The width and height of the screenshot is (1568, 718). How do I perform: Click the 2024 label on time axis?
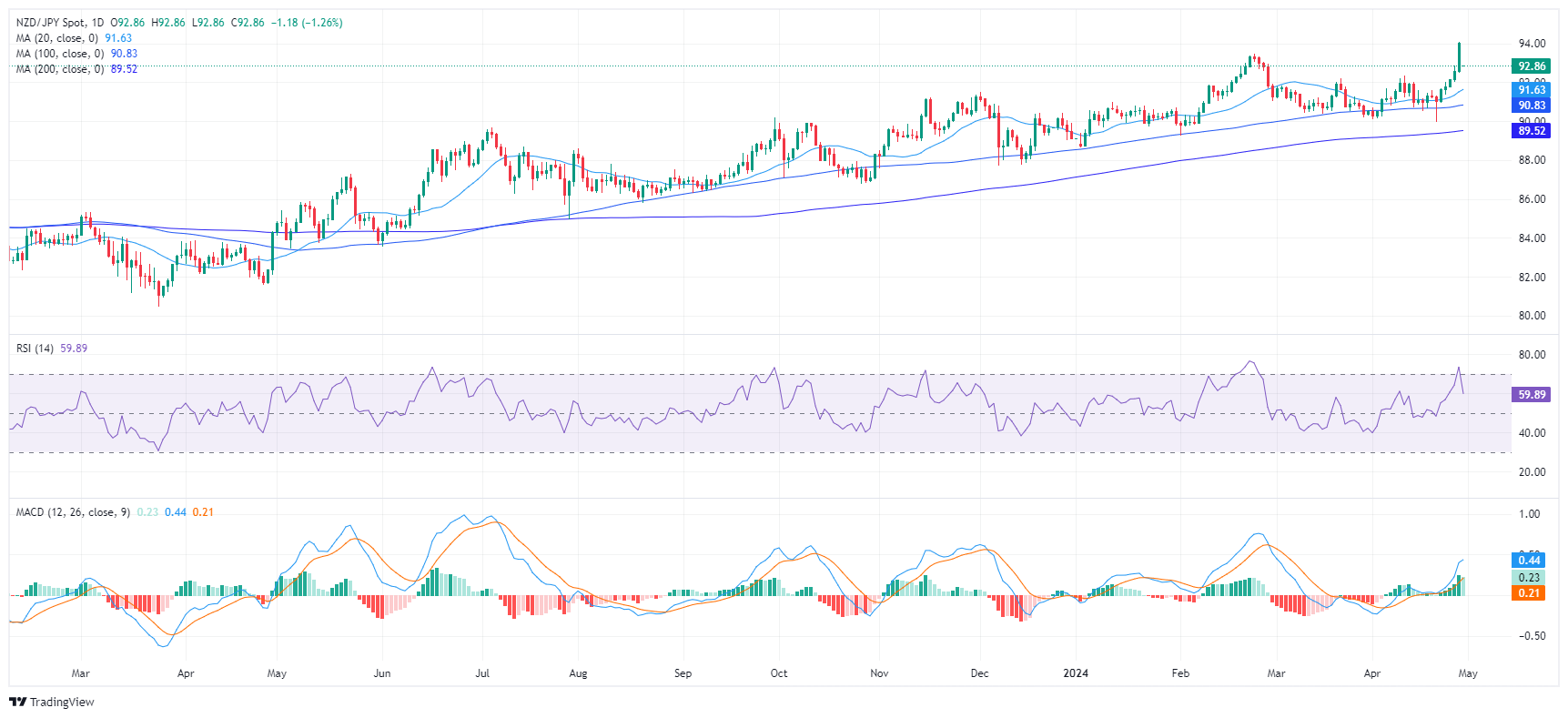coord(1076,673)
